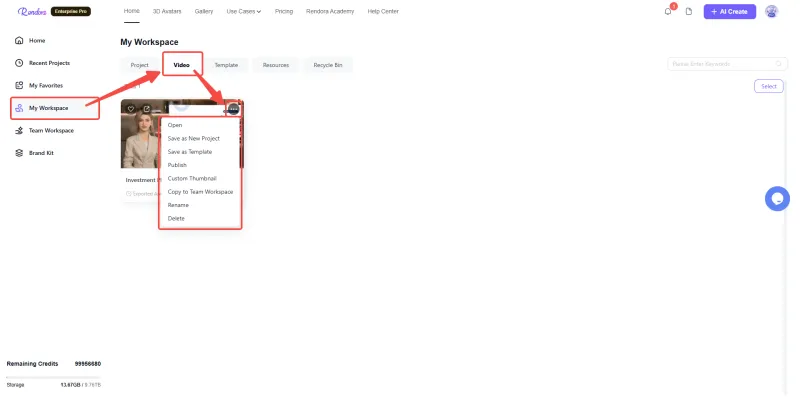
Task: Favorite the video with the heart icon
Action: pyautogui.click(x=131, y=109)
